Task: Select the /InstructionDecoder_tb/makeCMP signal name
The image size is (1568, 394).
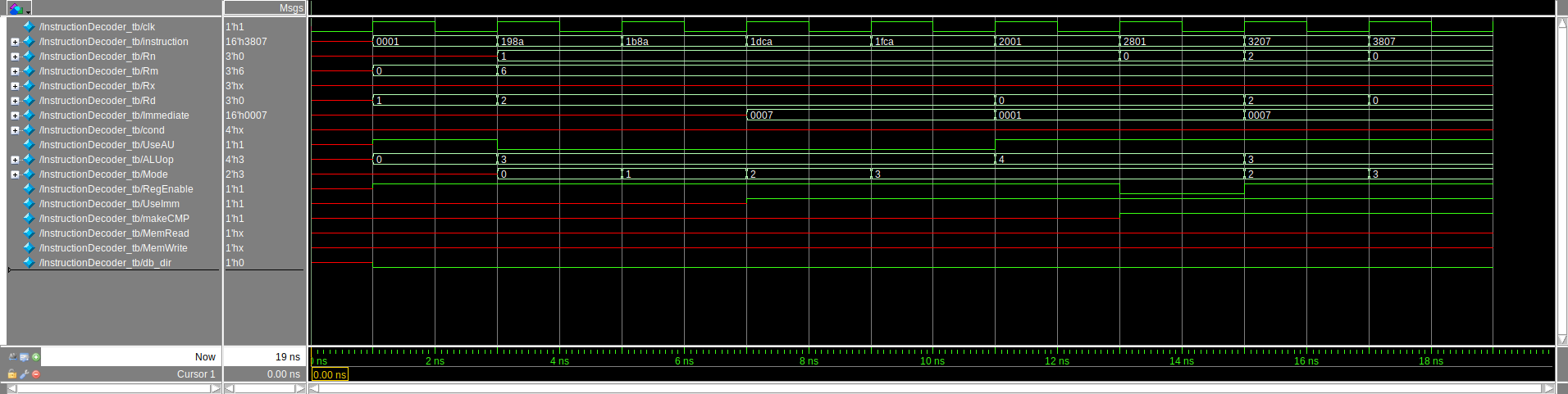Action: [x=114, y=219]
